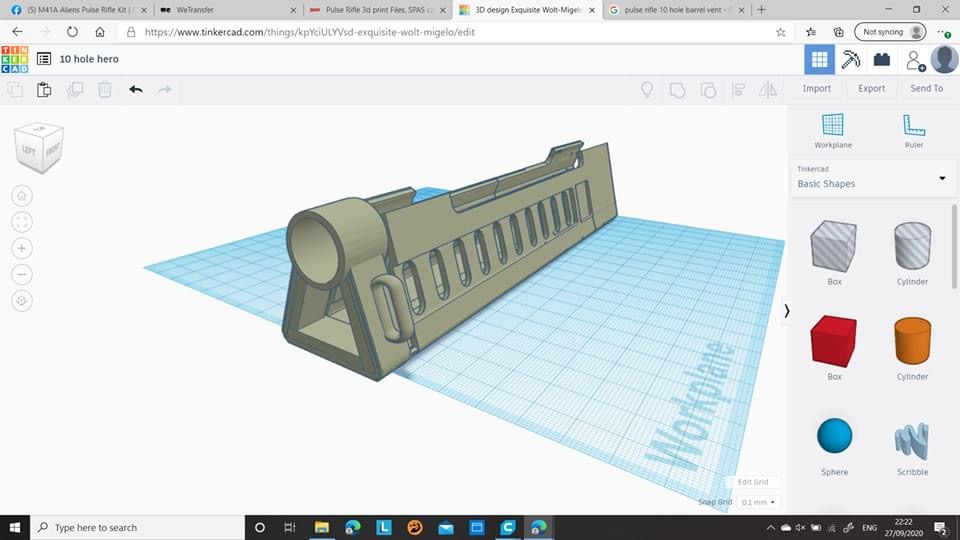Screen dimensions: 960x540
Task: Click the Mirror tool icon
Action: 768,90
